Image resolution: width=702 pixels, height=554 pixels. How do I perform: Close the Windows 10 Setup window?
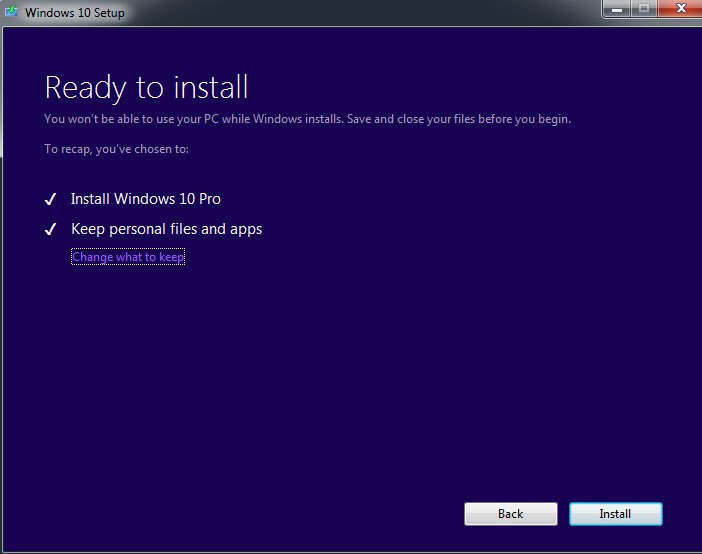(681, 9)
